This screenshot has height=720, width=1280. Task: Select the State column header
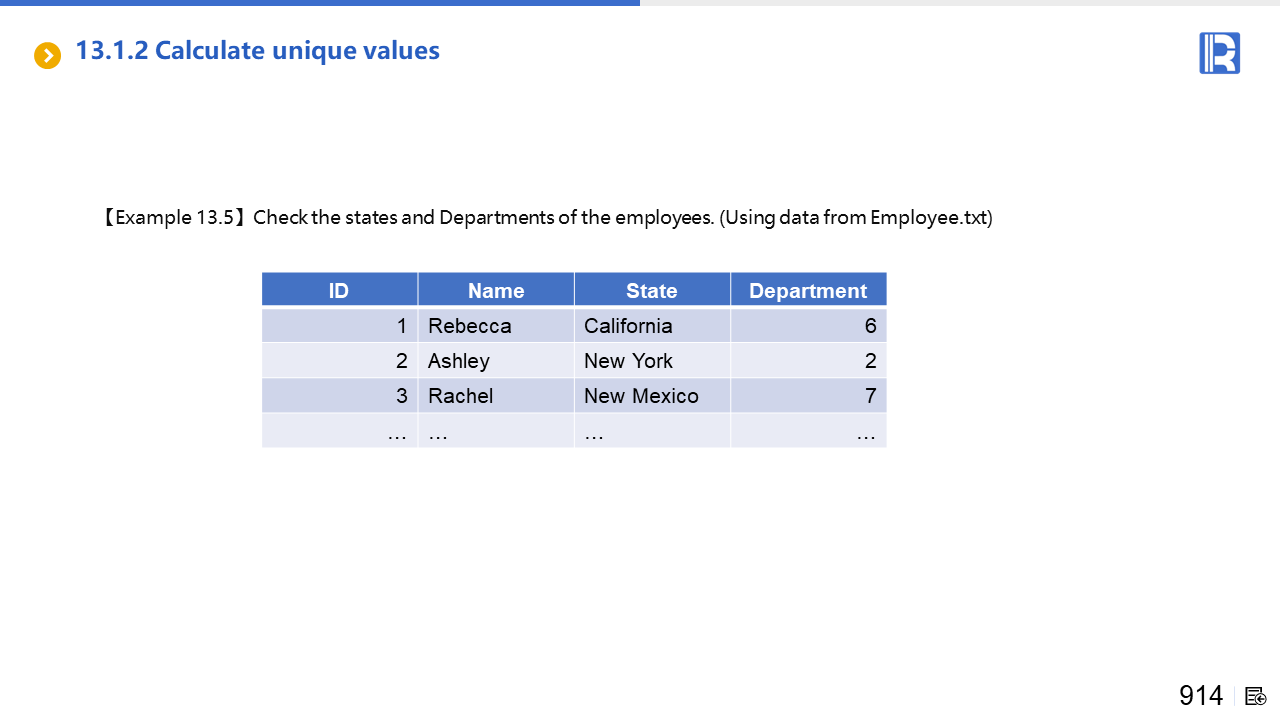[652, 290]
